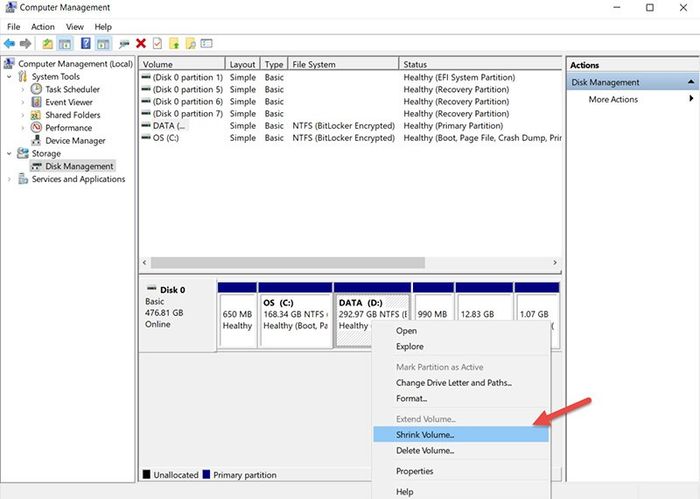The height and width of the screenshot is (499, 700).
Task: Click the Shared Folders icon
Action: tap(36, 115)
